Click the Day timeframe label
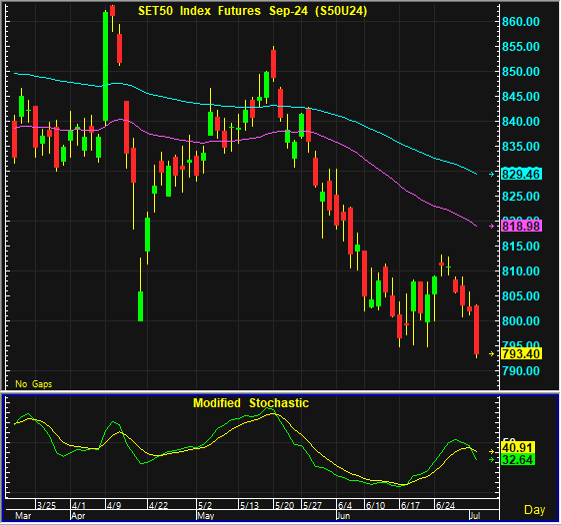 pyautogui.click(x=535, y=510)
